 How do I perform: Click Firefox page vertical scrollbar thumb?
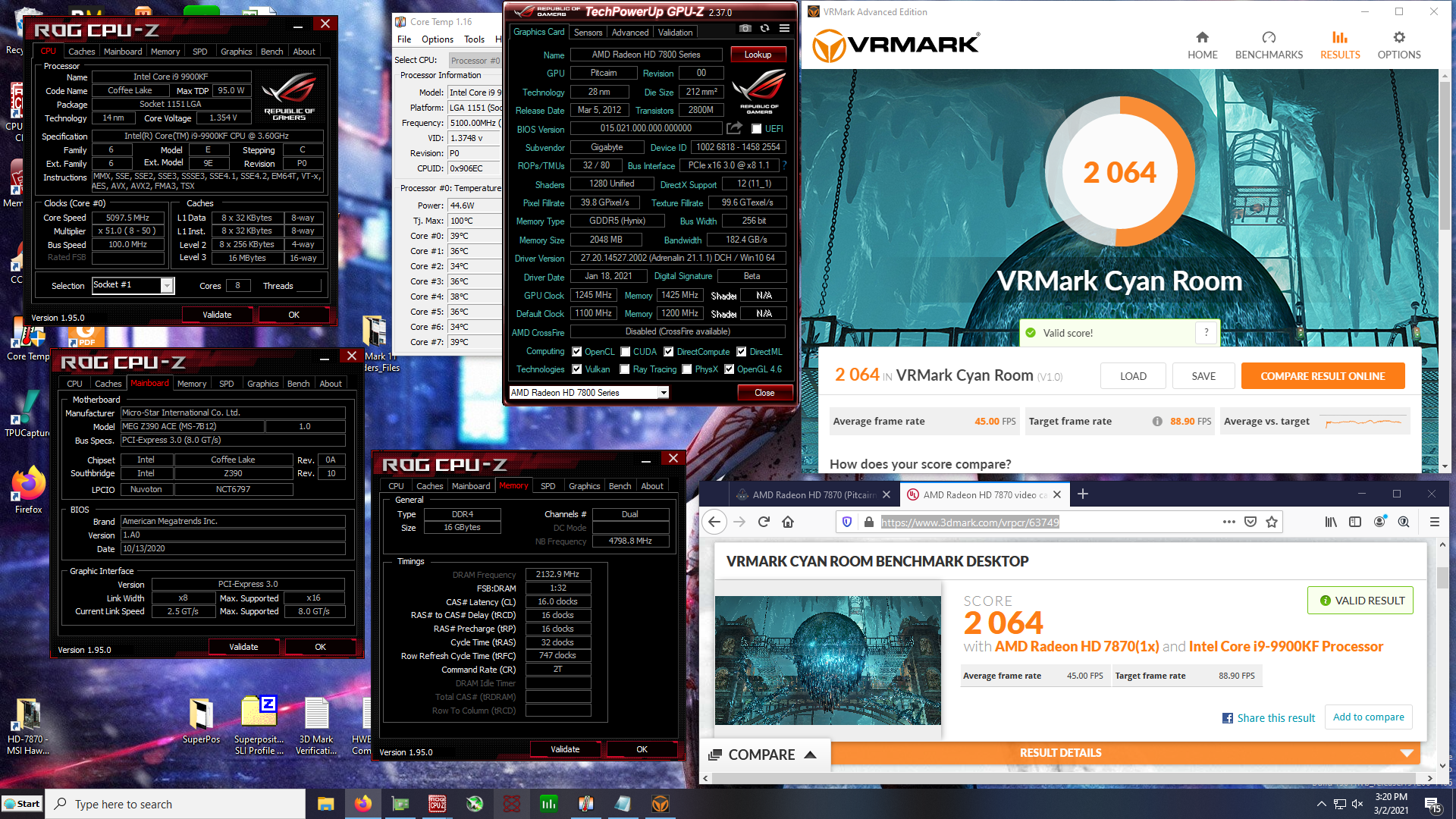(1442, 578)
